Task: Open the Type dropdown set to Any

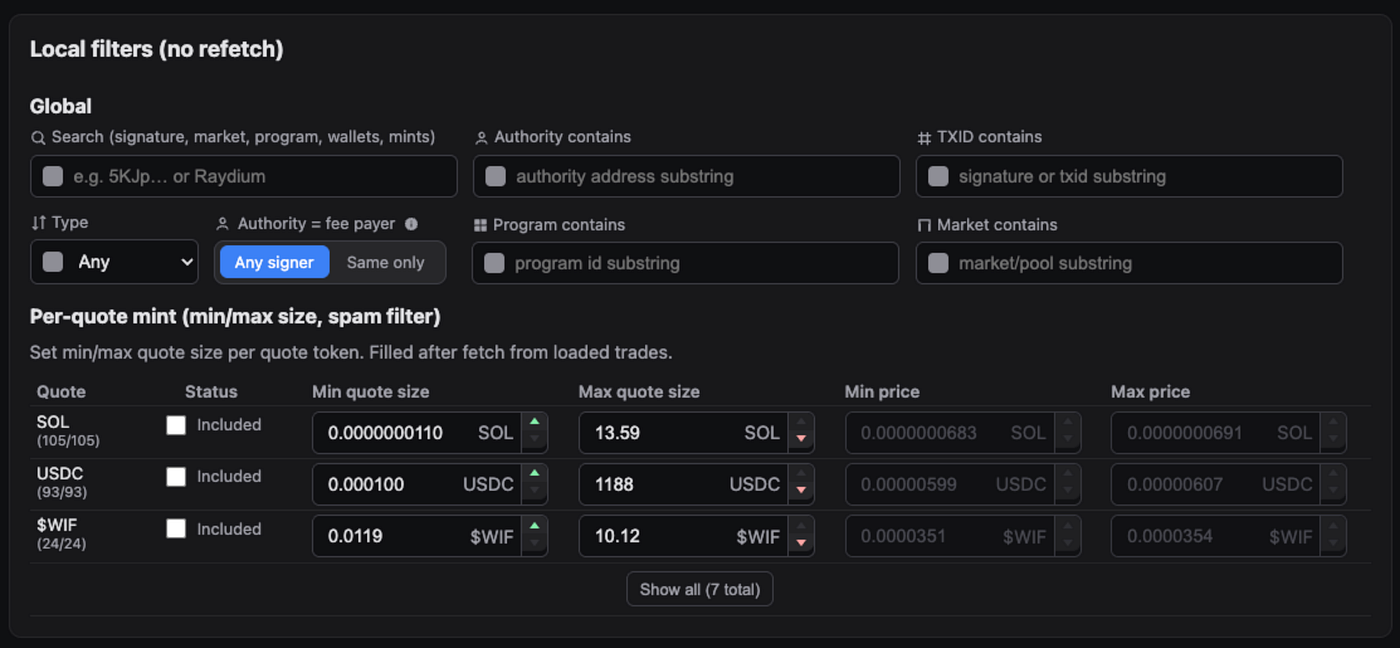Action: [114, 262]
